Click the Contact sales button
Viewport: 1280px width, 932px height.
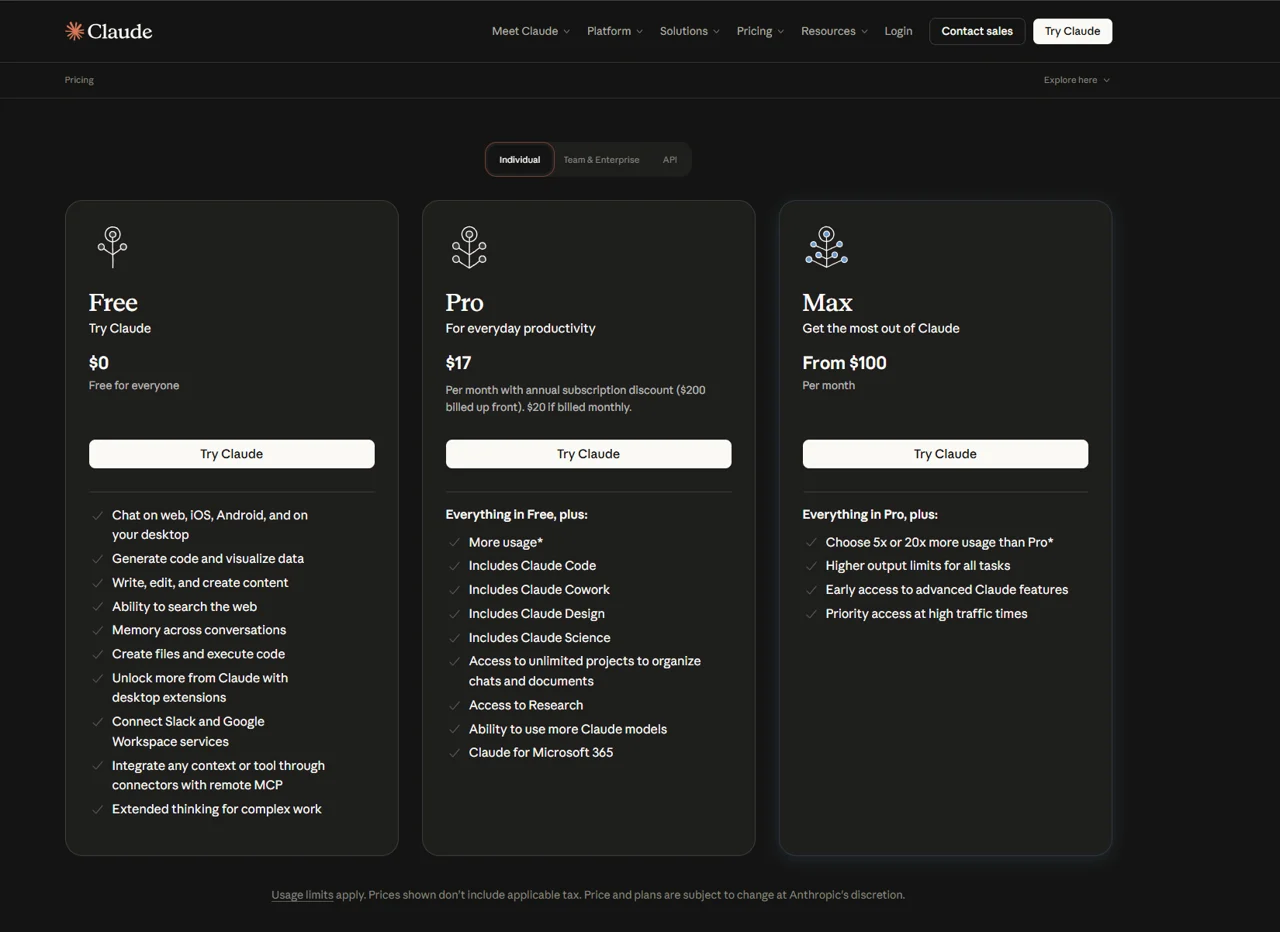(977, 31)
